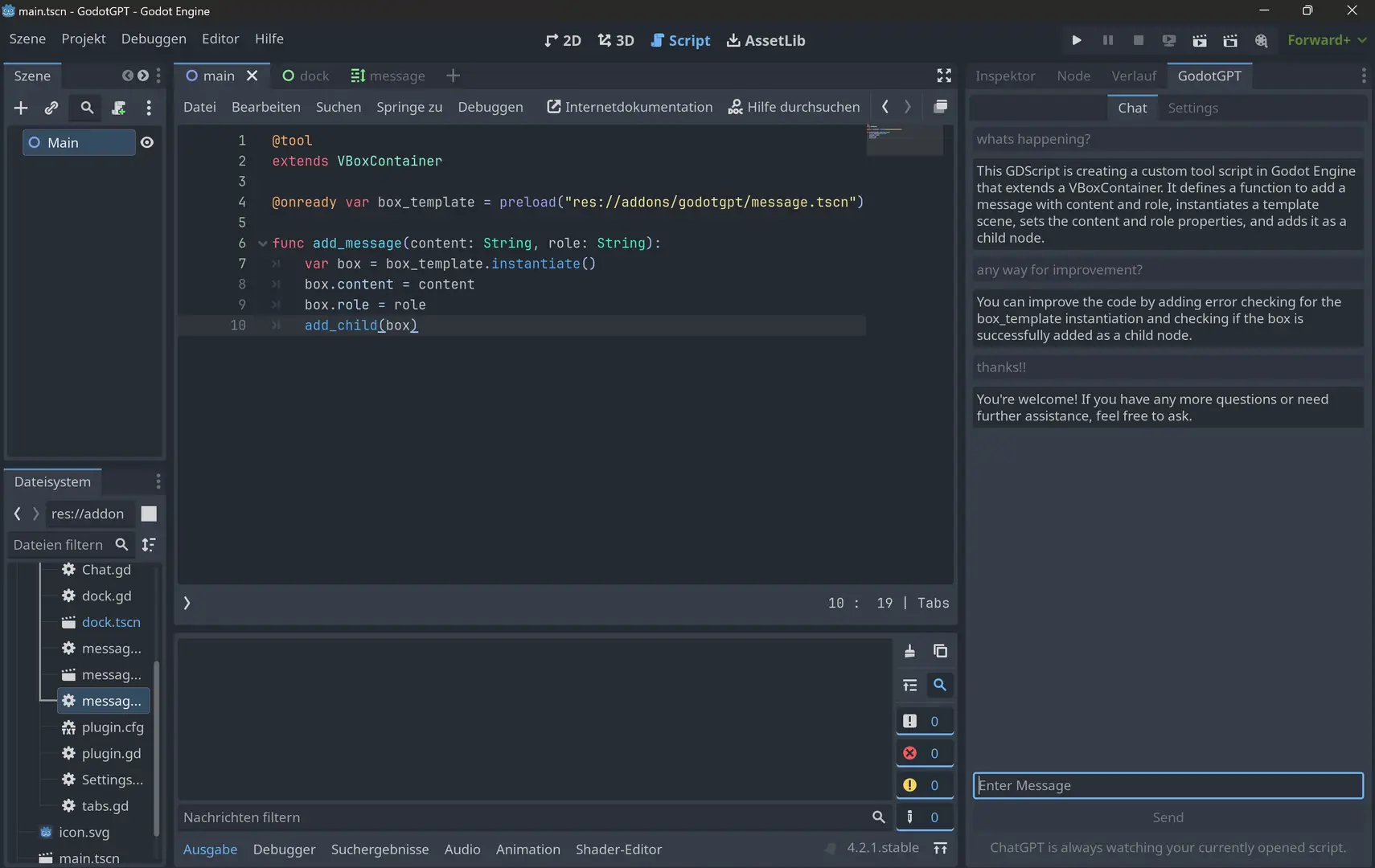This screenshot has width=1375, height=868.
Task: Open Internetdokumentation link
Action: [630, 107]
